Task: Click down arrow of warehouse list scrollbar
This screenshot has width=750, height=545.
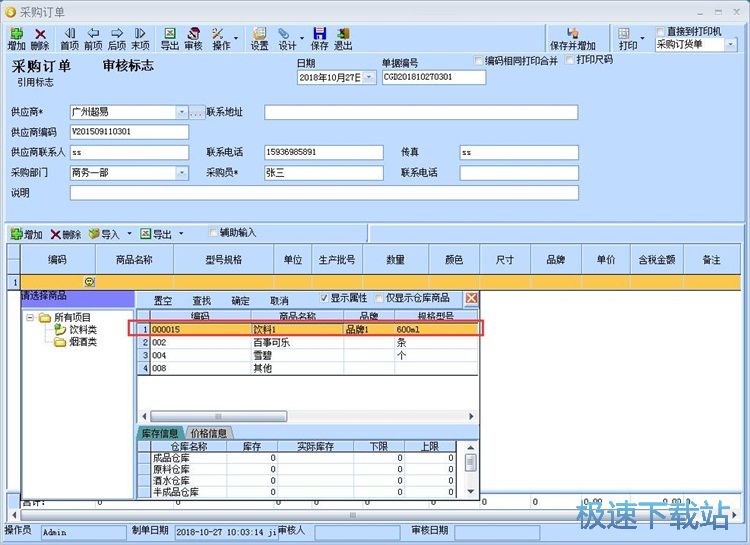Action: [x=471, y=491]
